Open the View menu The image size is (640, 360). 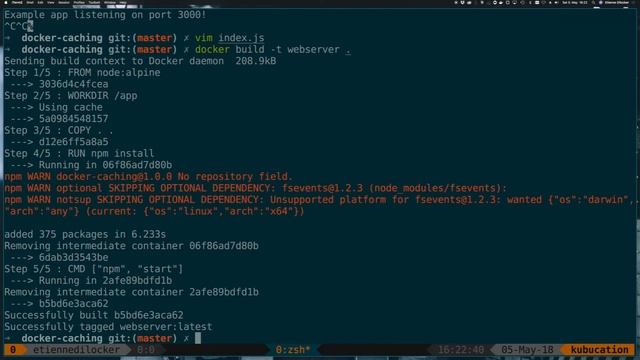click(50, 2)
